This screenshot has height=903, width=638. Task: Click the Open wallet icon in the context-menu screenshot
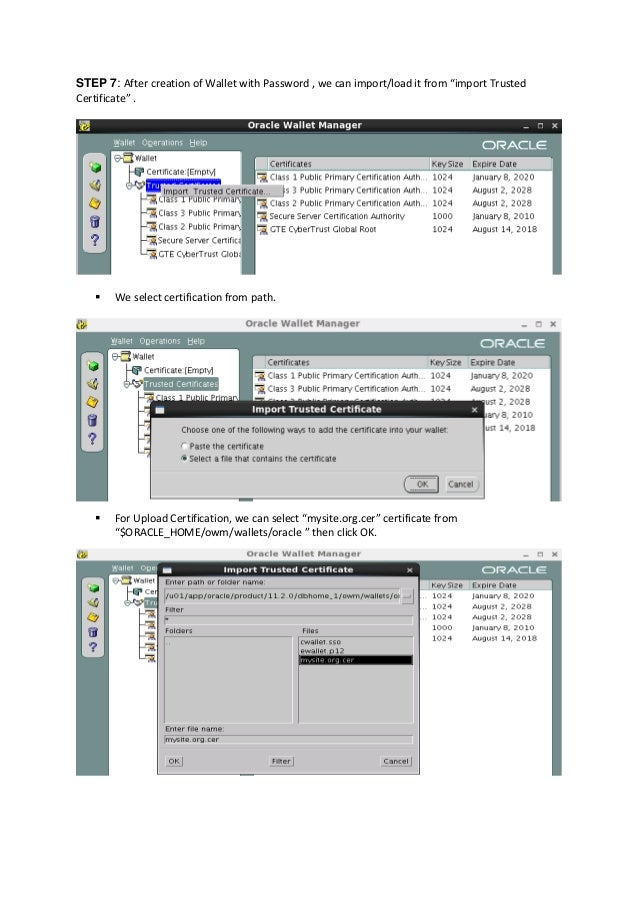pyautogui.click(x=95, y=185)
